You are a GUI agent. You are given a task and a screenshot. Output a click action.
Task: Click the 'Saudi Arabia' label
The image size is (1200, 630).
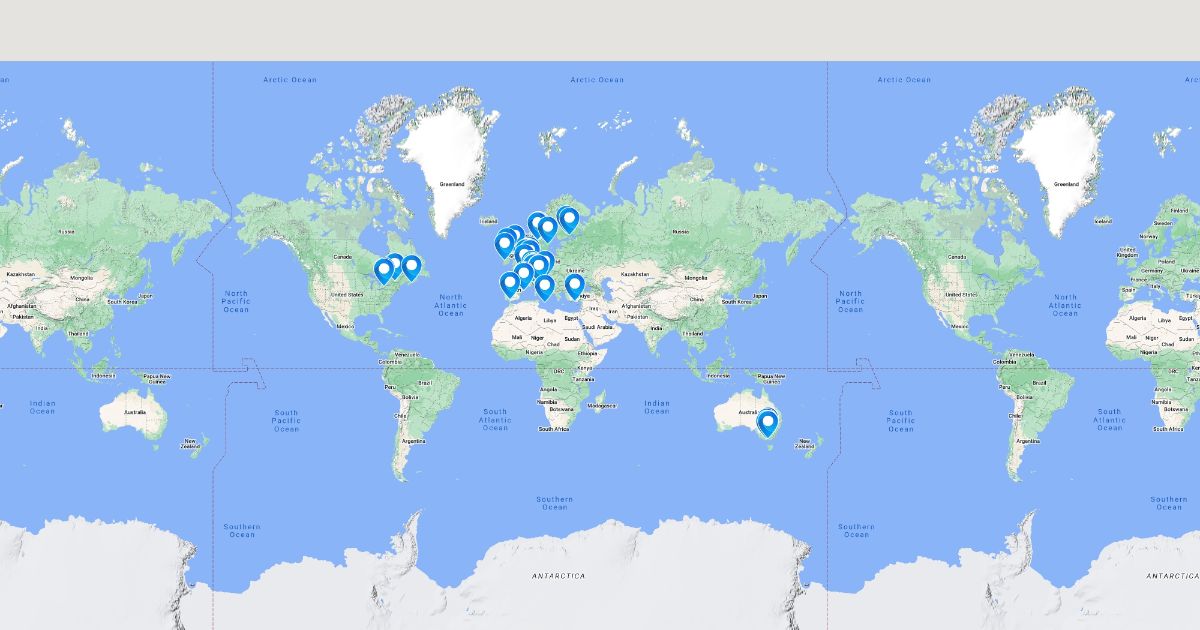click(598, 327)
